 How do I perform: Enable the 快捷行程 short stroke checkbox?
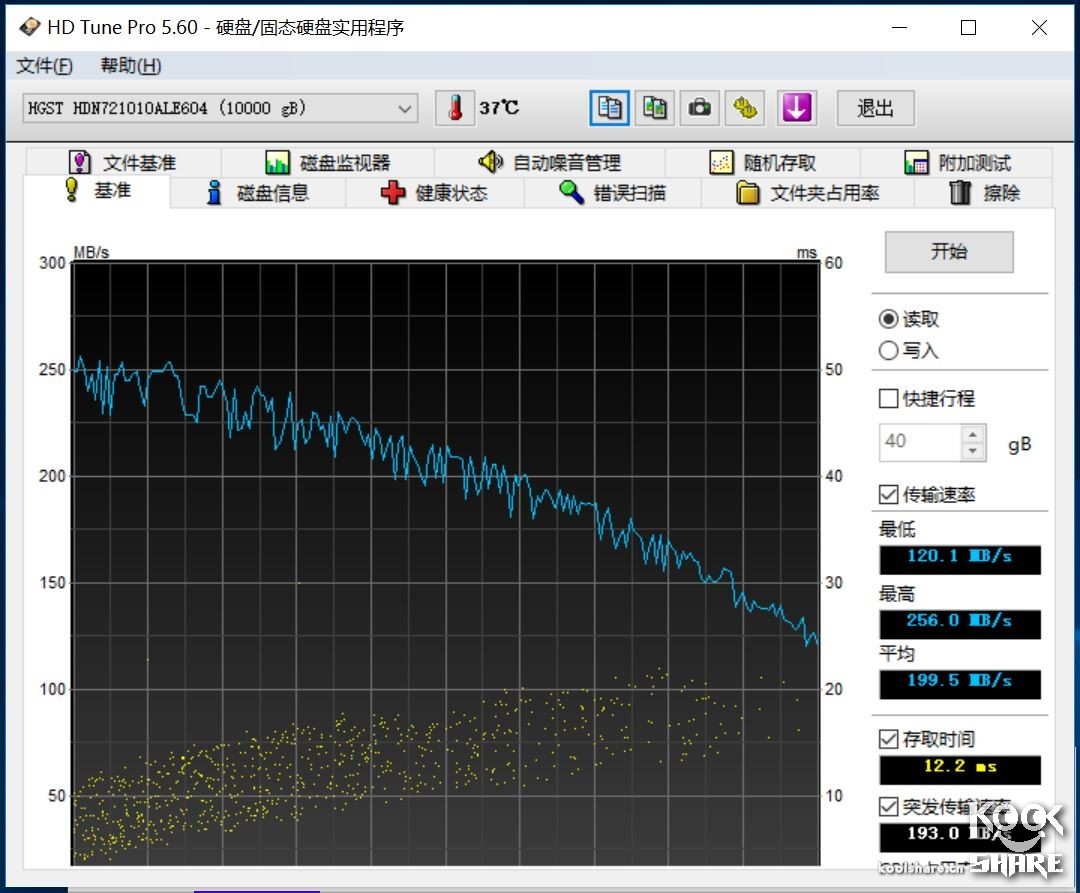pyautogui.click(x=888, y=399)
